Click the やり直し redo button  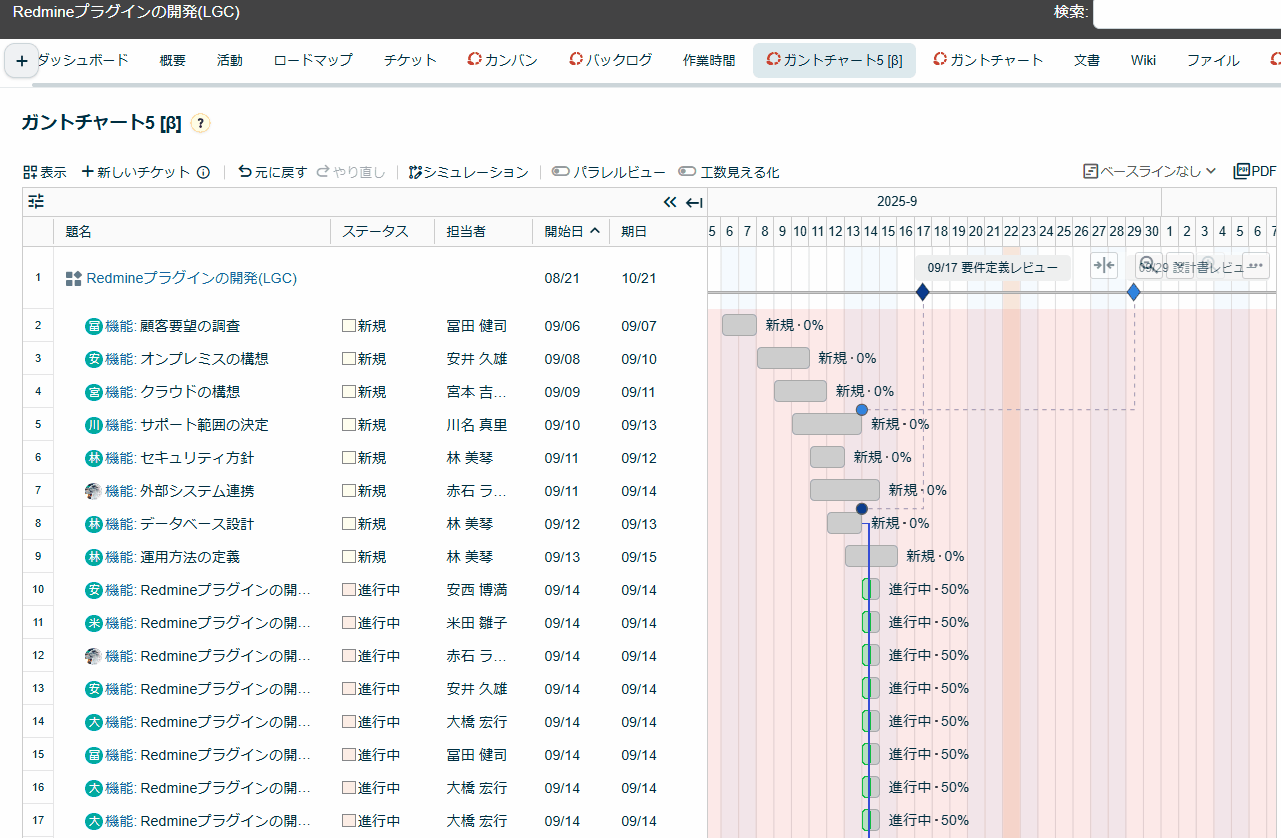(x=351, y=172)
